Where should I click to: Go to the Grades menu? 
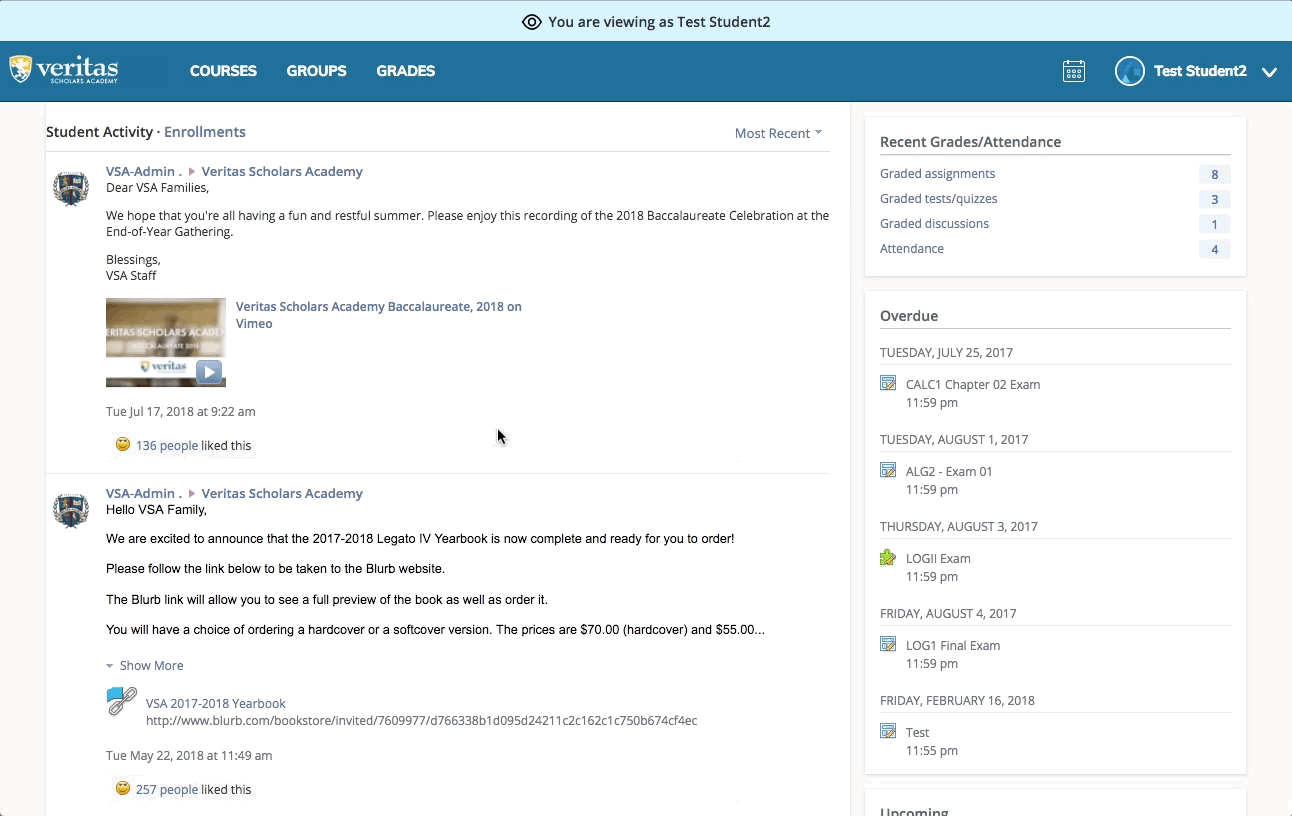click(x=406, y=71)
